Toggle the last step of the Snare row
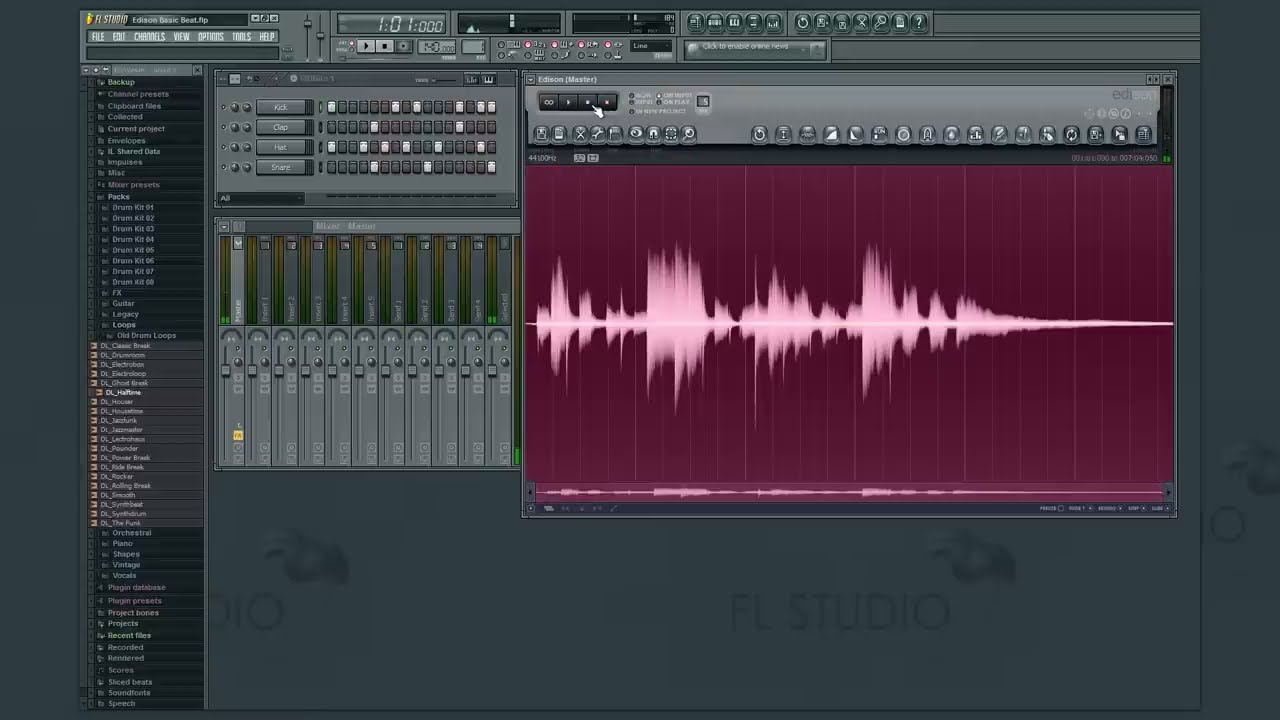This screenshot has width=1280, height=720. (x=491, y=167)
